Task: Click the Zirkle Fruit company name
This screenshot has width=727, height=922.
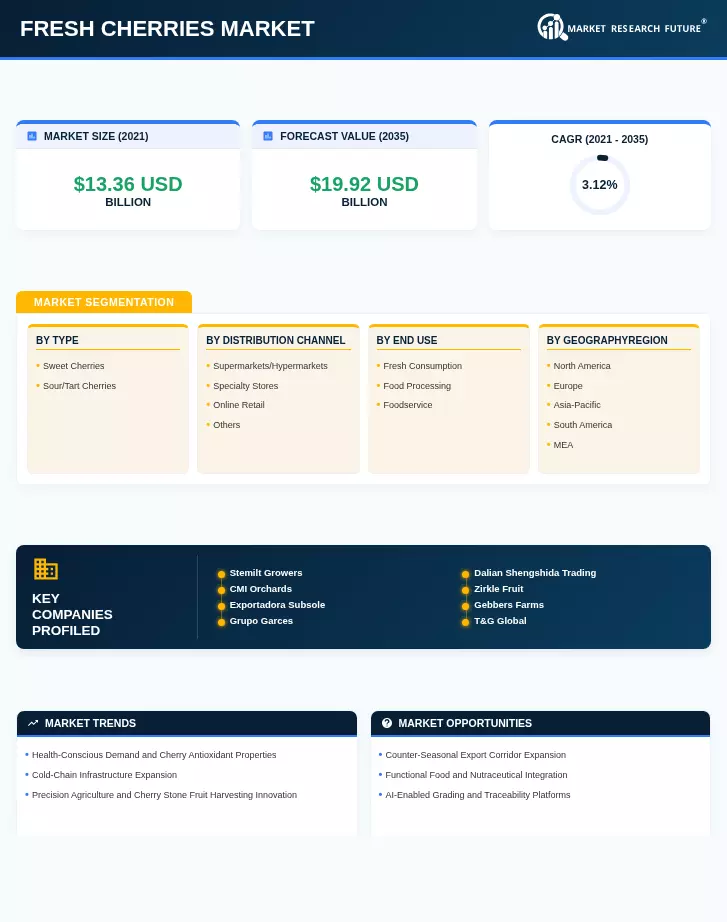Action: [x=499, y=589]
